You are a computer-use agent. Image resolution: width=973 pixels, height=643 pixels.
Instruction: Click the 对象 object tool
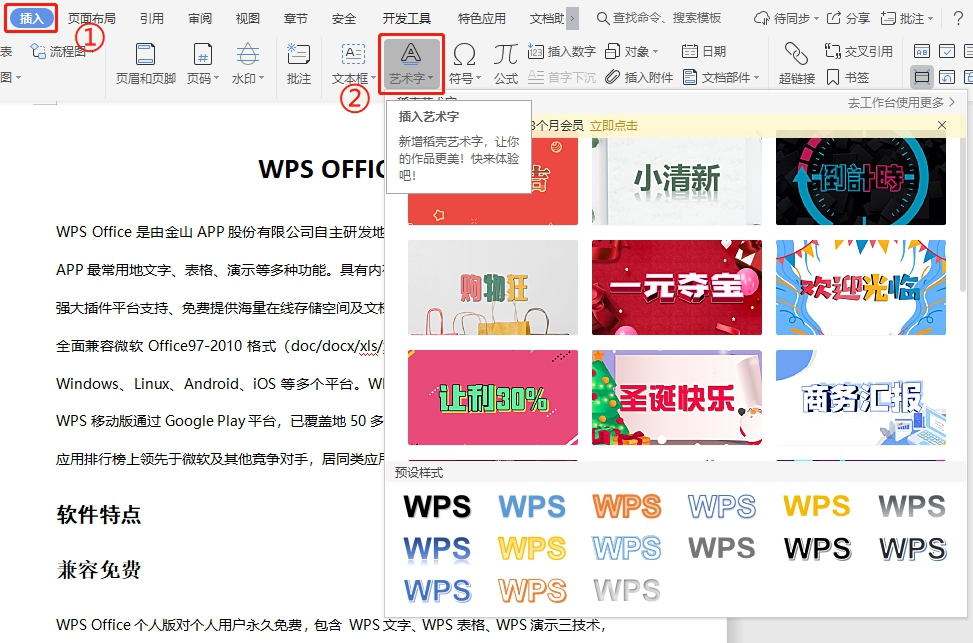(x=630, y=52)
